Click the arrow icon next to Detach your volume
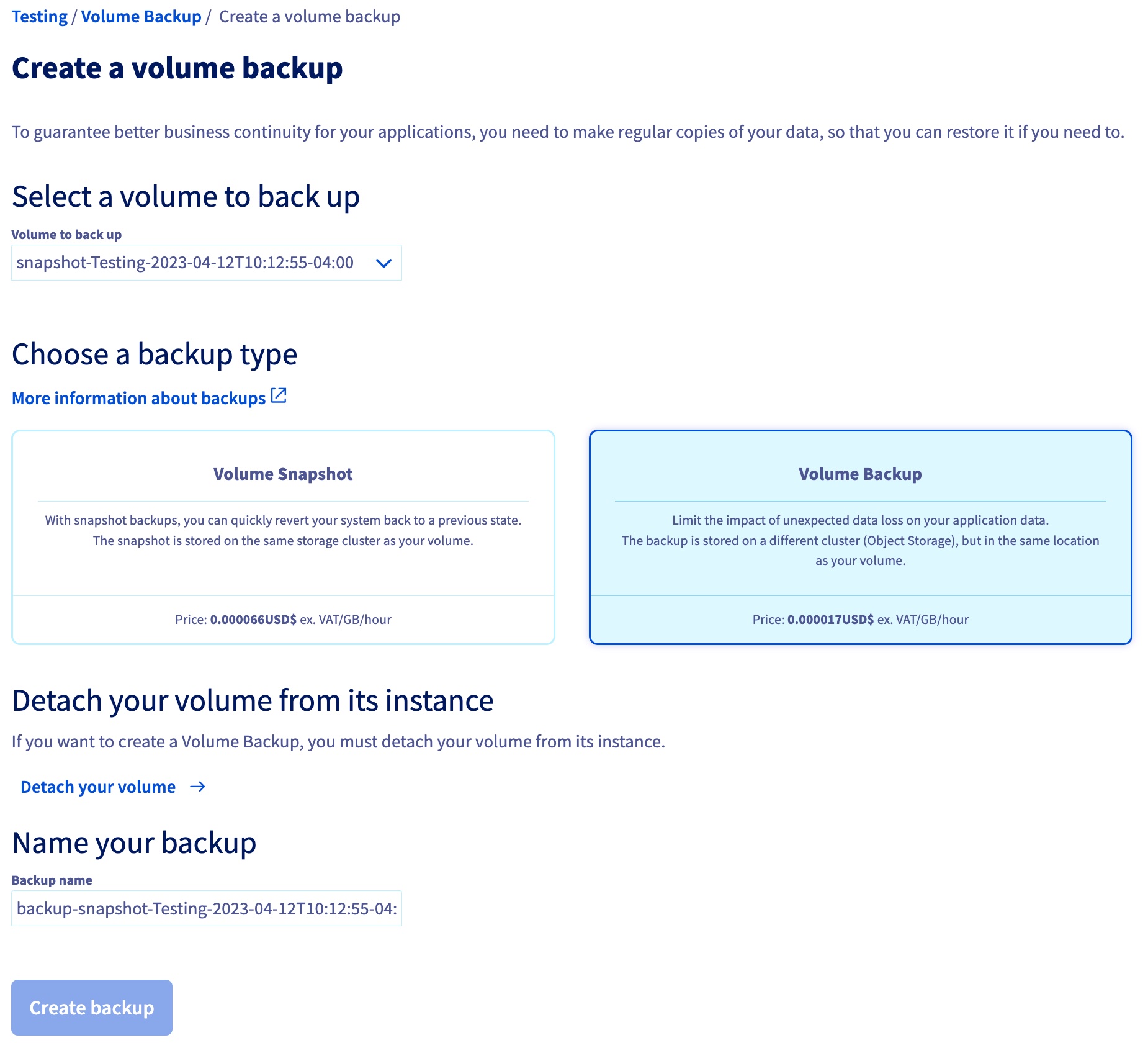 pos(199,787)
